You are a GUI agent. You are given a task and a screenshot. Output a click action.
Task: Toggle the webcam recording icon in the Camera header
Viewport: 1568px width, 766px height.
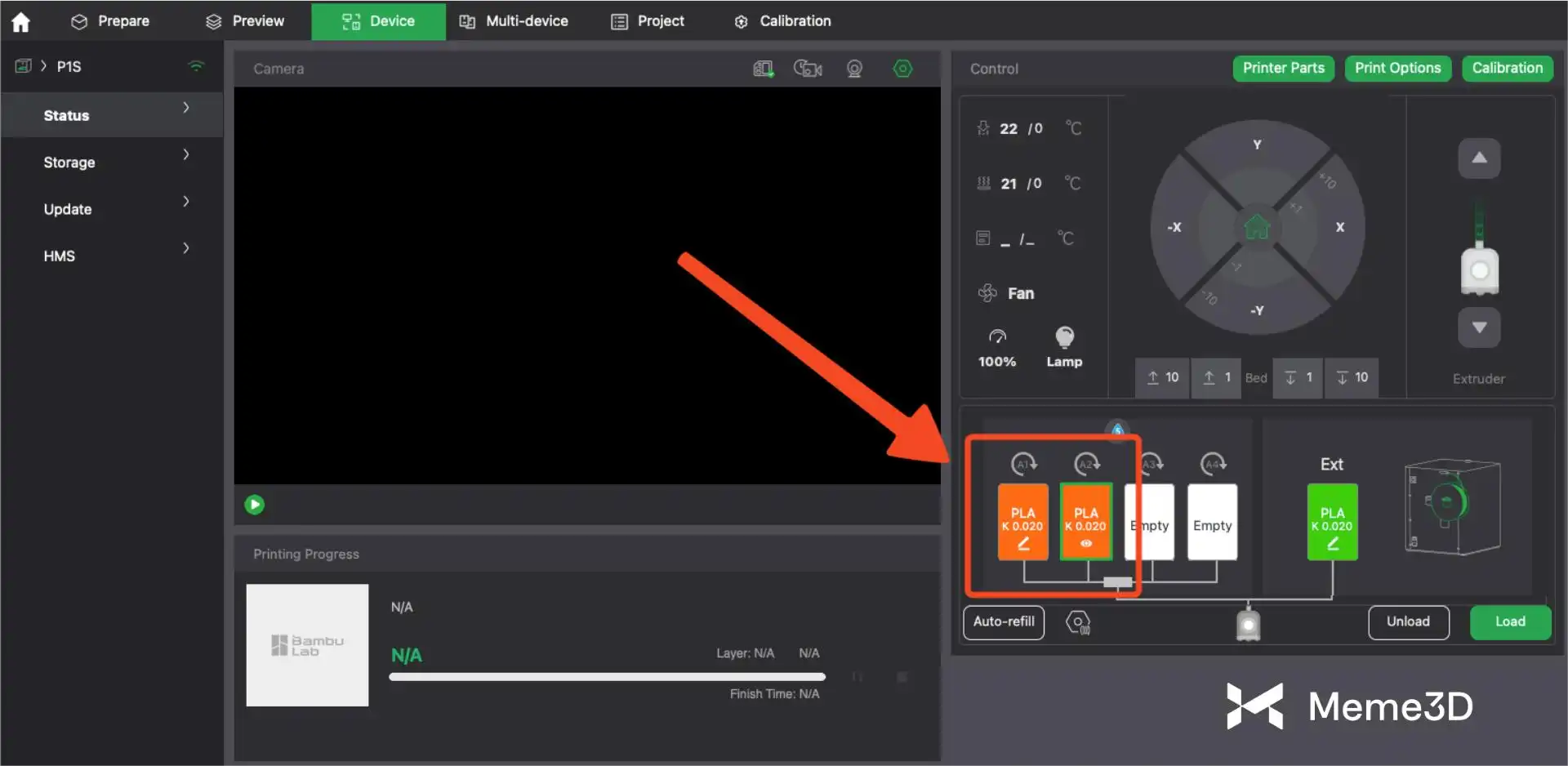click(854, 69)
